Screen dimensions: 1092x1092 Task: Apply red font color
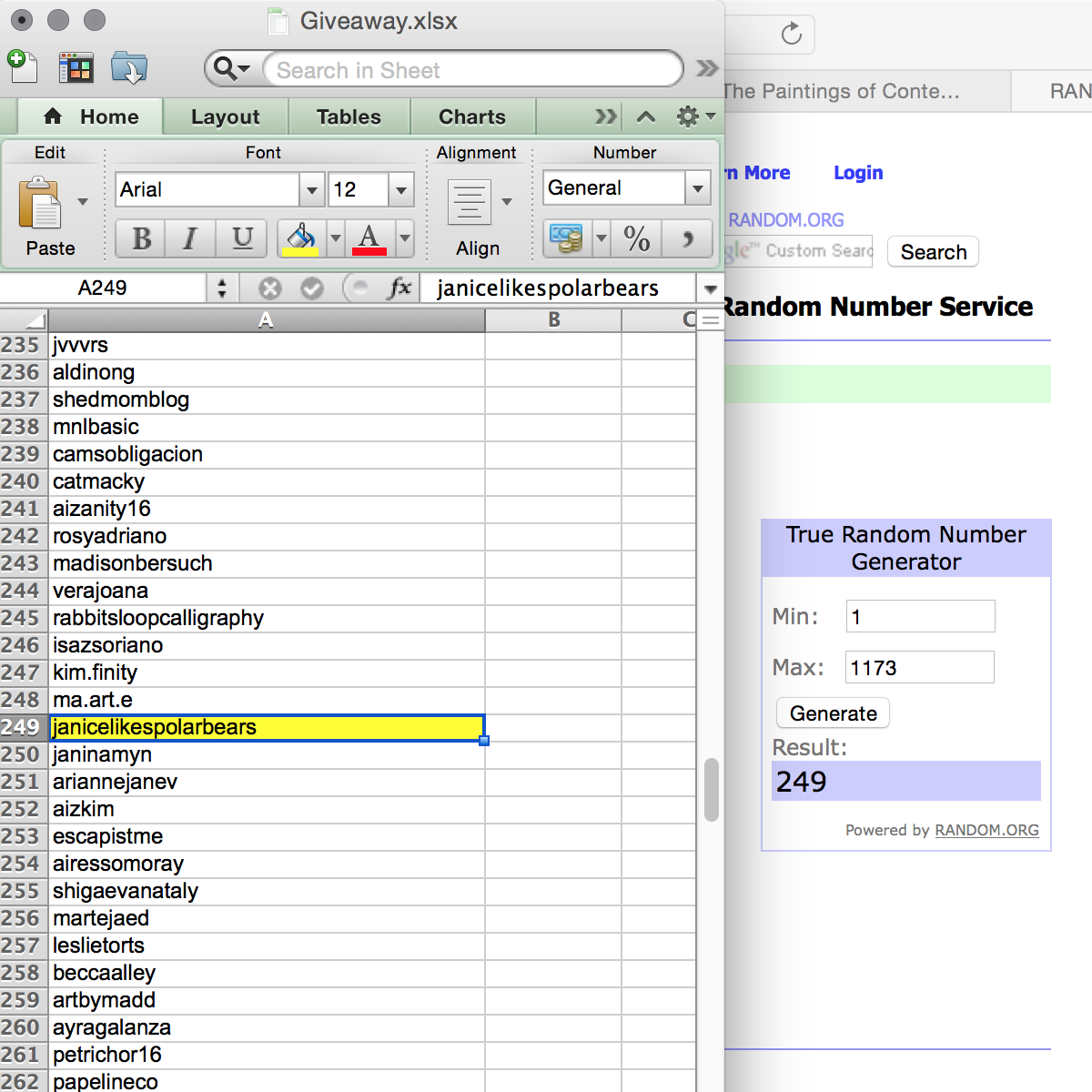click(369, 238)
